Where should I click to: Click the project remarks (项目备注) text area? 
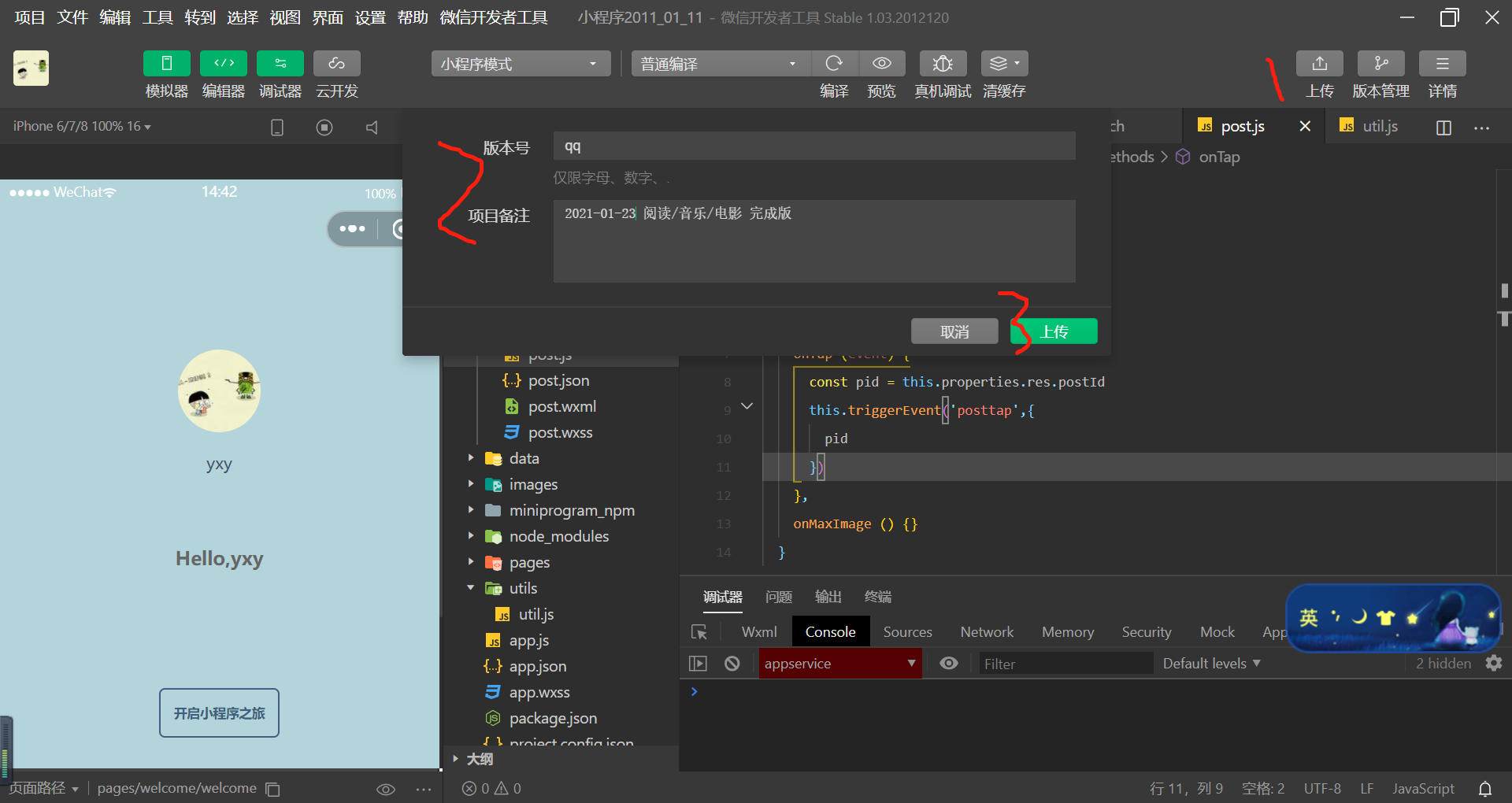814,241
